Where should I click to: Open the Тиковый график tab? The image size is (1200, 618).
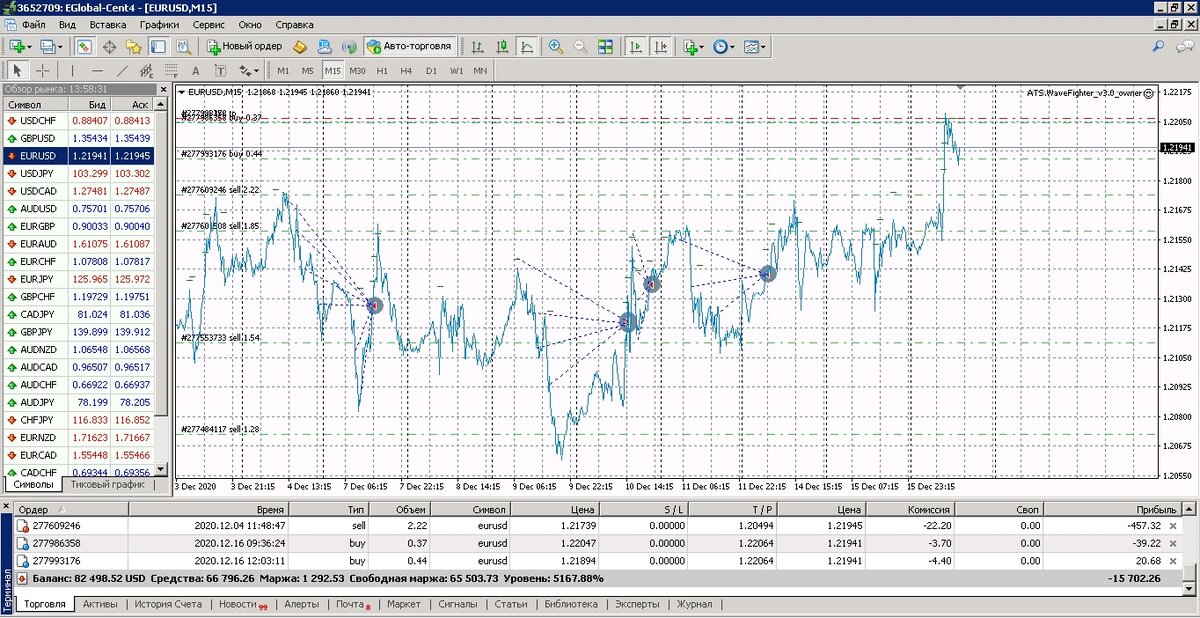(107, 484)
